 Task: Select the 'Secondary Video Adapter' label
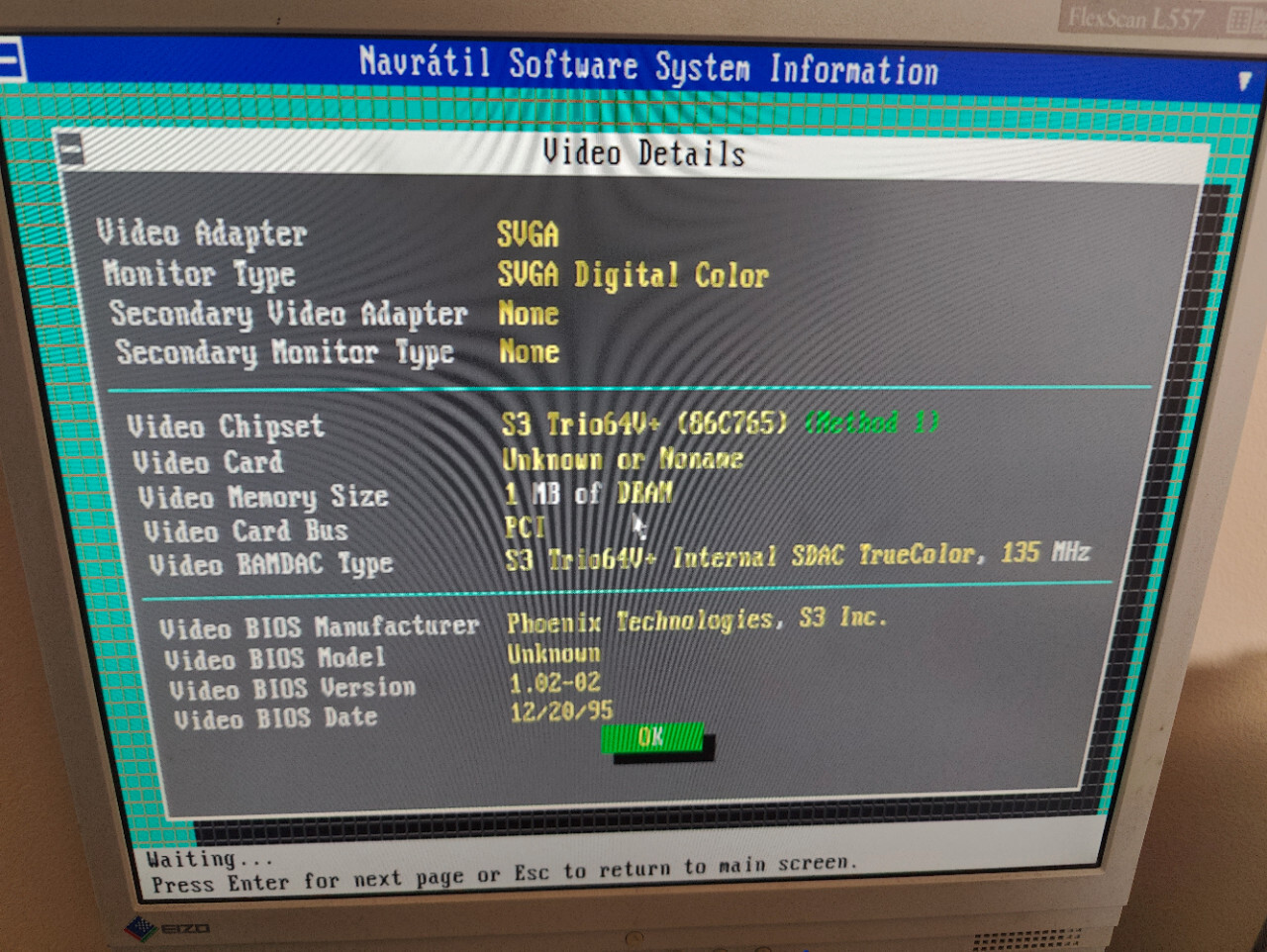(288, 314)
